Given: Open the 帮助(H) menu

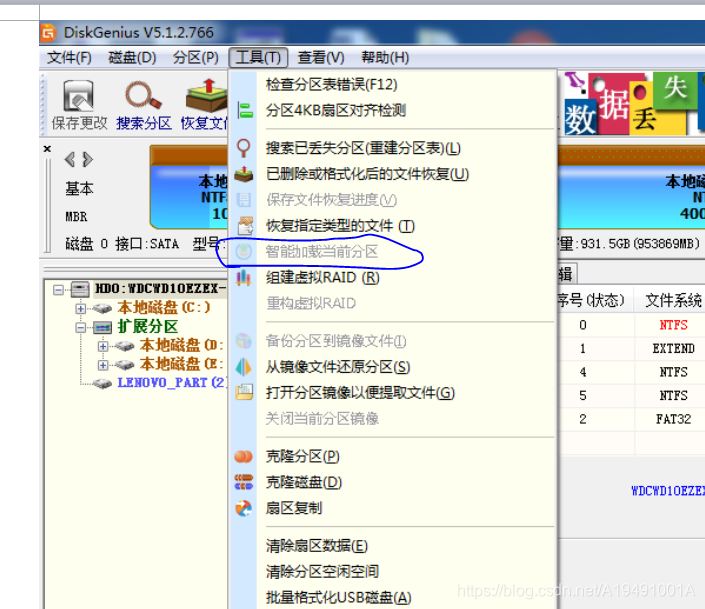Looking at the screenshot, I should tap(385, 58).
